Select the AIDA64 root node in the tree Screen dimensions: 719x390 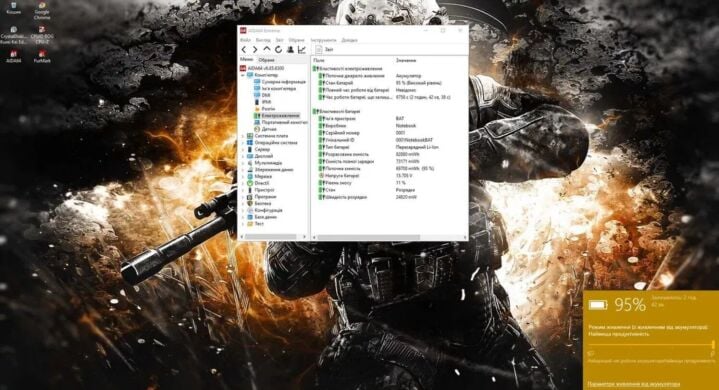[262, 68]
